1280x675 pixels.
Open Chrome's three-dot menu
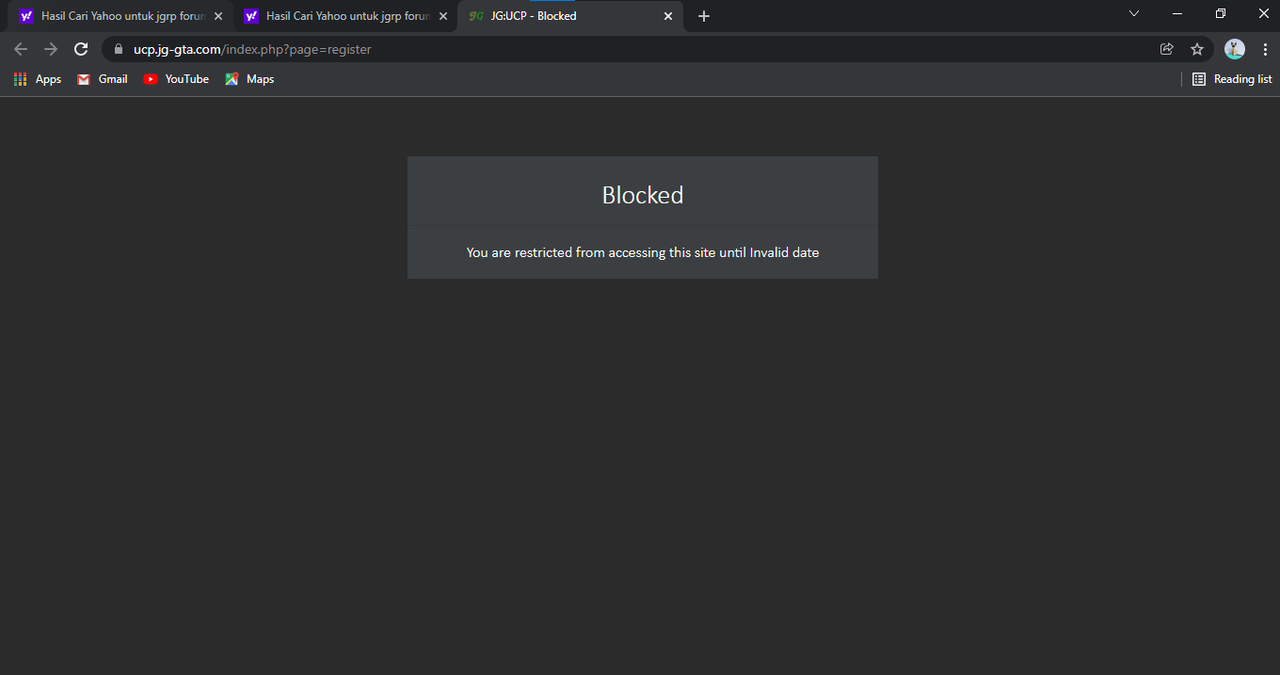pos(1266,49)
